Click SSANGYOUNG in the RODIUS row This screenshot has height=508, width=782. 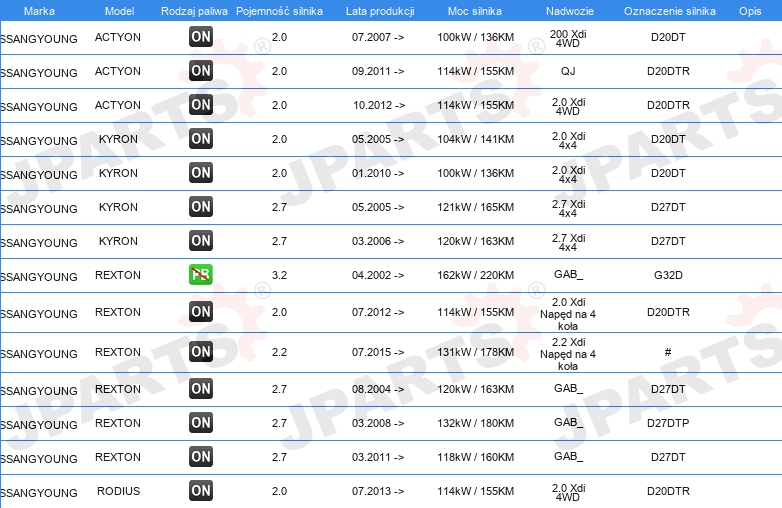tap(39, 493)
